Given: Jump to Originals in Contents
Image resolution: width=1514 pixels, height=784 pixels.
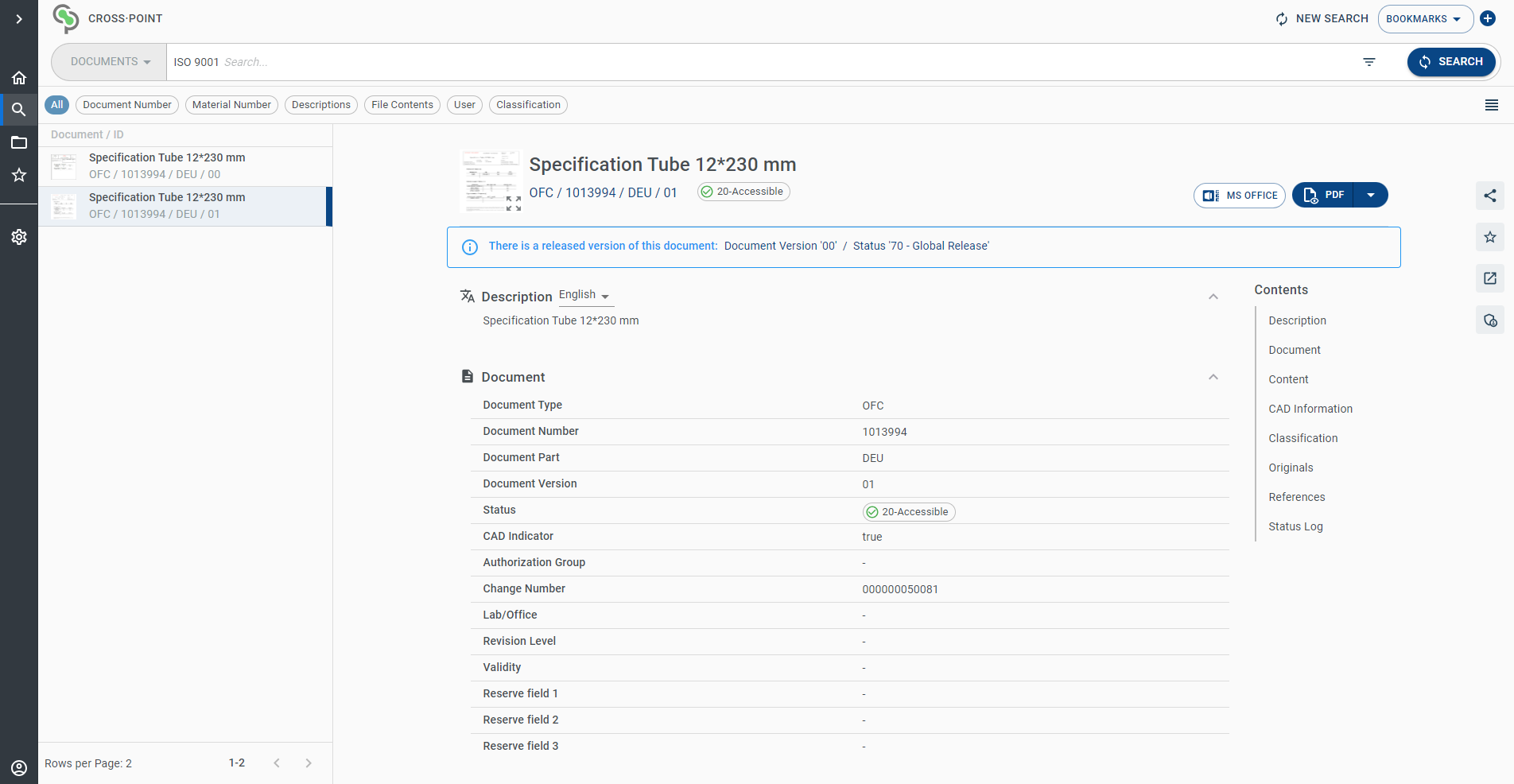Looking at the screenshot, I should click(x=1291, y=468).
